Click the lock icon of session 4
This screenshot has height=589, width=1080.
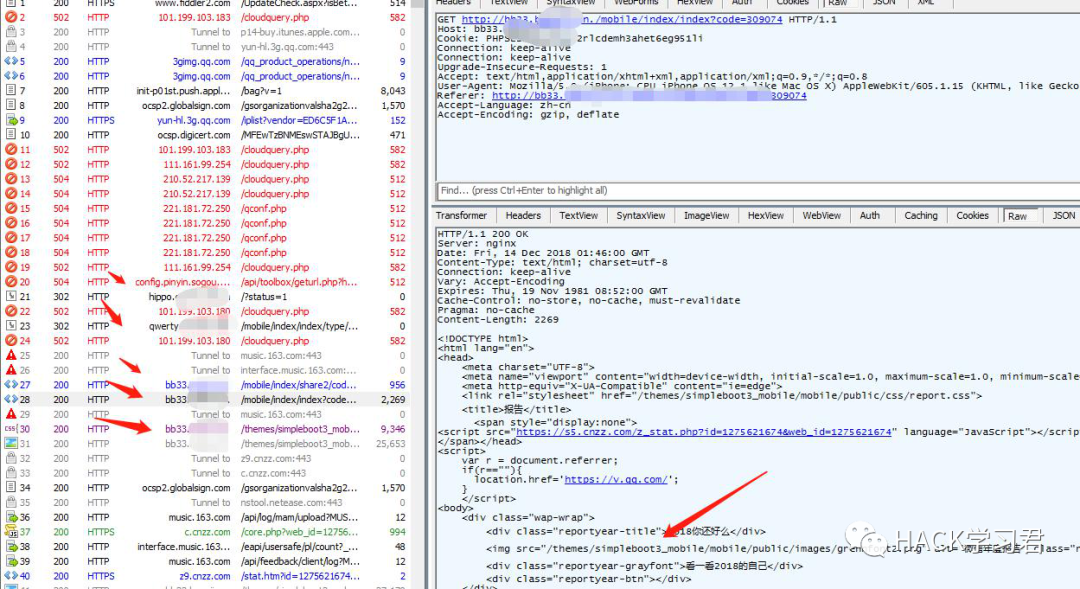pos(11,46)
